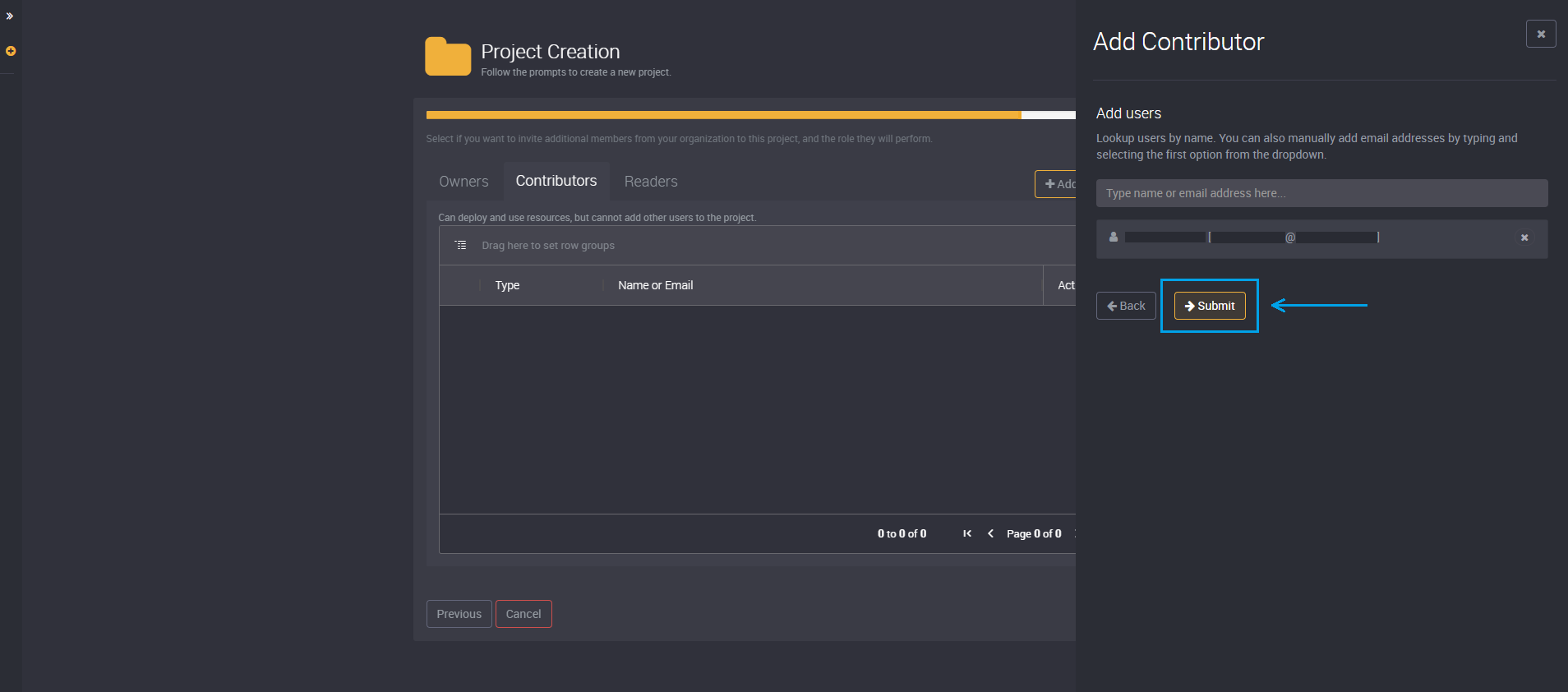The image size is (1568, 692).
Task: Click the 'Page 0 of 0' indicator
Action: (1034, 533)
